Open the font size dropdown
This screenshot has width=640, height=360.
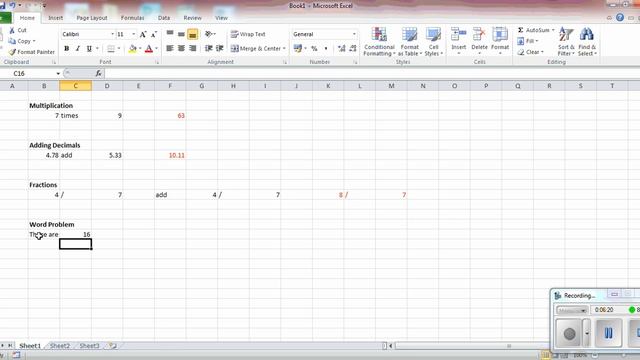tap(133, 34)
